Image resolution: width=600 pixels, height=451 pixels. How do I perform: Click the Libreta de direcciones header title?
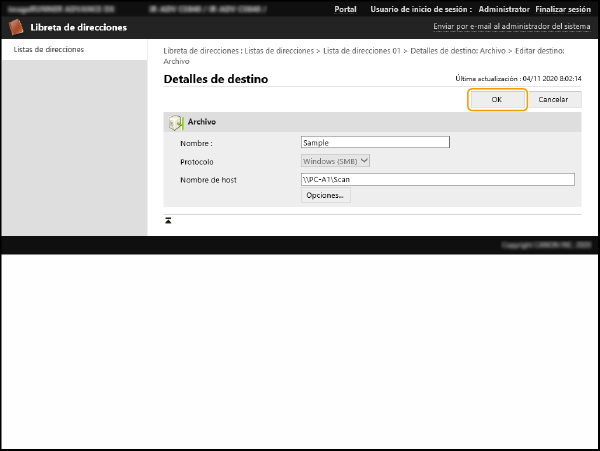[x=78, y=27]
